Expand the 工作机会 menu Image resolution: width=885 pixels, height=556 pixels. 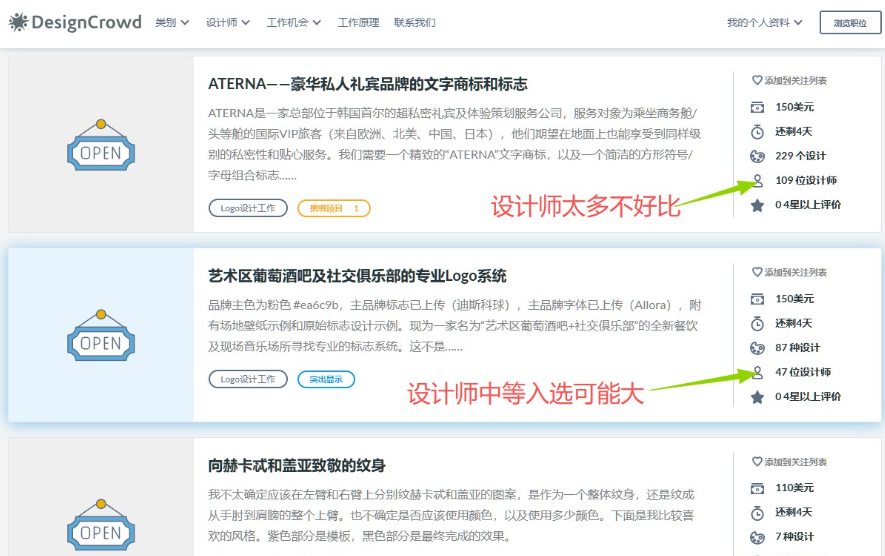click(x=293, y=23)
